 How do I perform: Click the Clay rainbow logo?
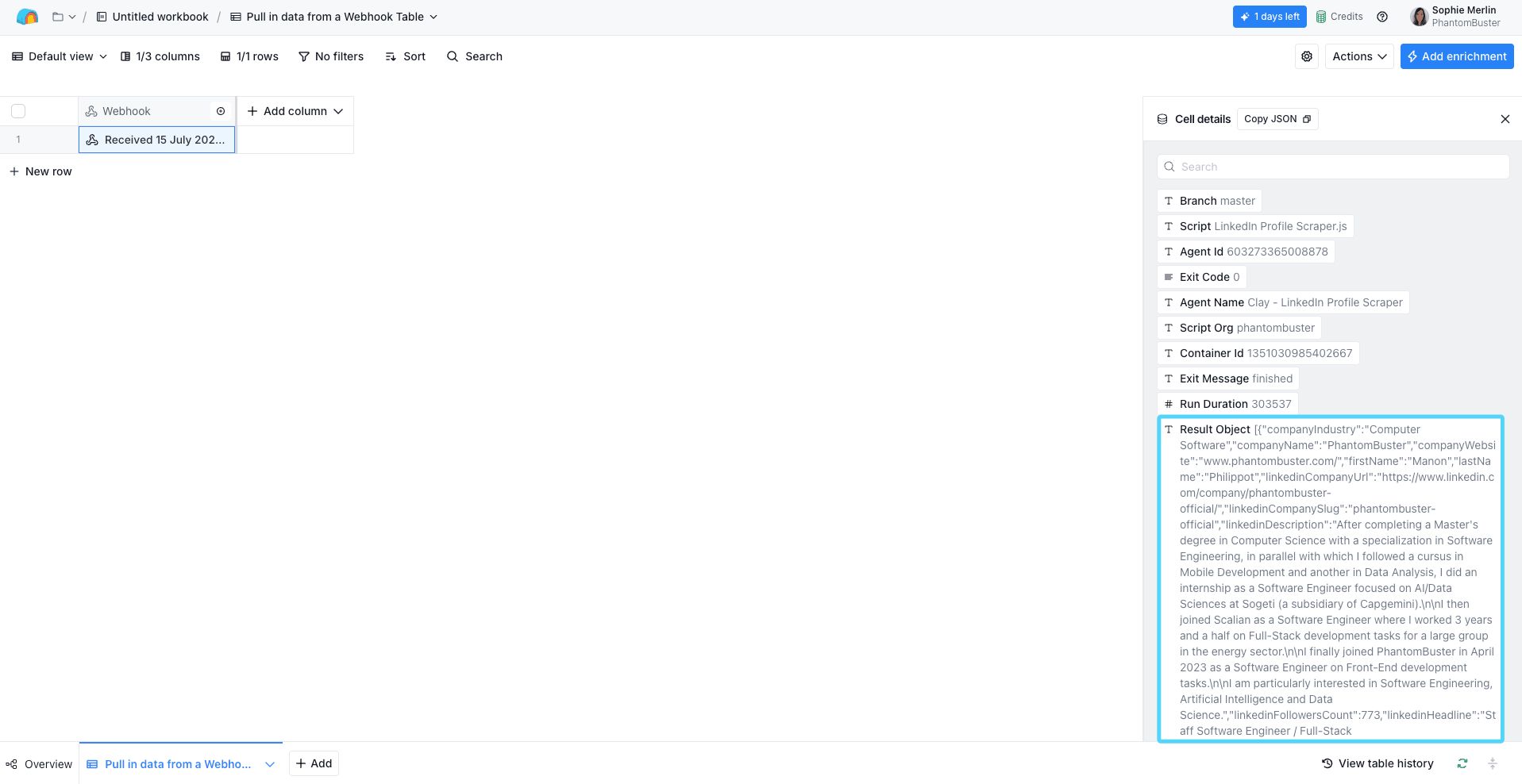(27, 17)
